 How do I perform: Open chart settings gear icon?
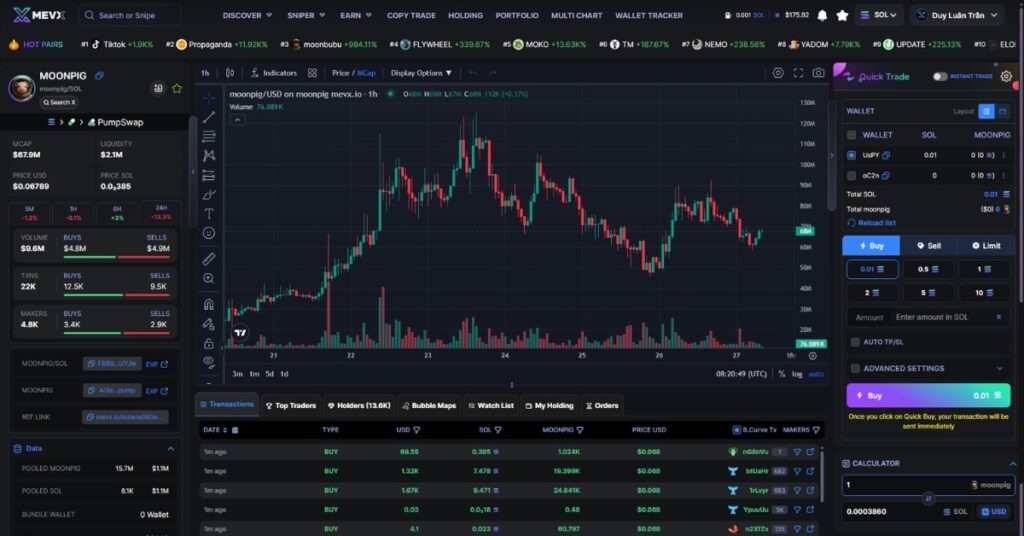778,73
